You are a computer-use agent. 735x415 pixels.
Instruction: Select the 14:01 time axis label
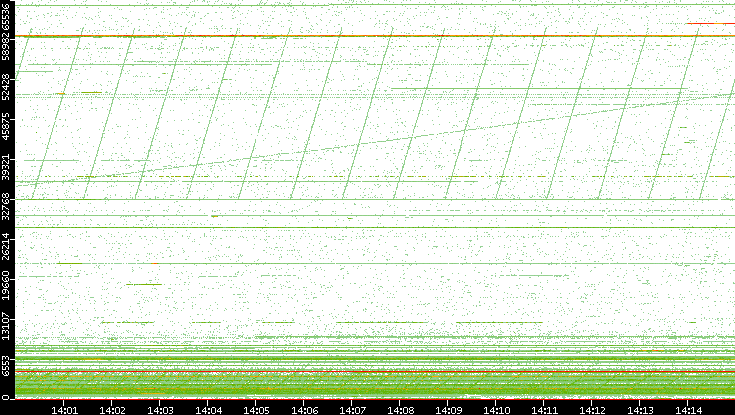tap(64, 410)
